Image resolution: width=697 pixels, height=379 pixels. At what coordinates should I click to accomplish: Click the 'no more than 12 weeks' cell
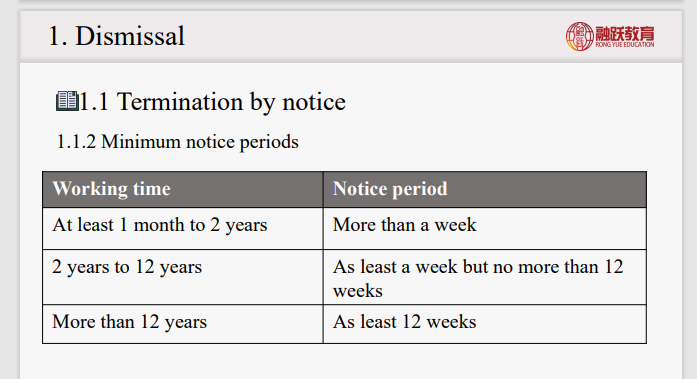485,277
